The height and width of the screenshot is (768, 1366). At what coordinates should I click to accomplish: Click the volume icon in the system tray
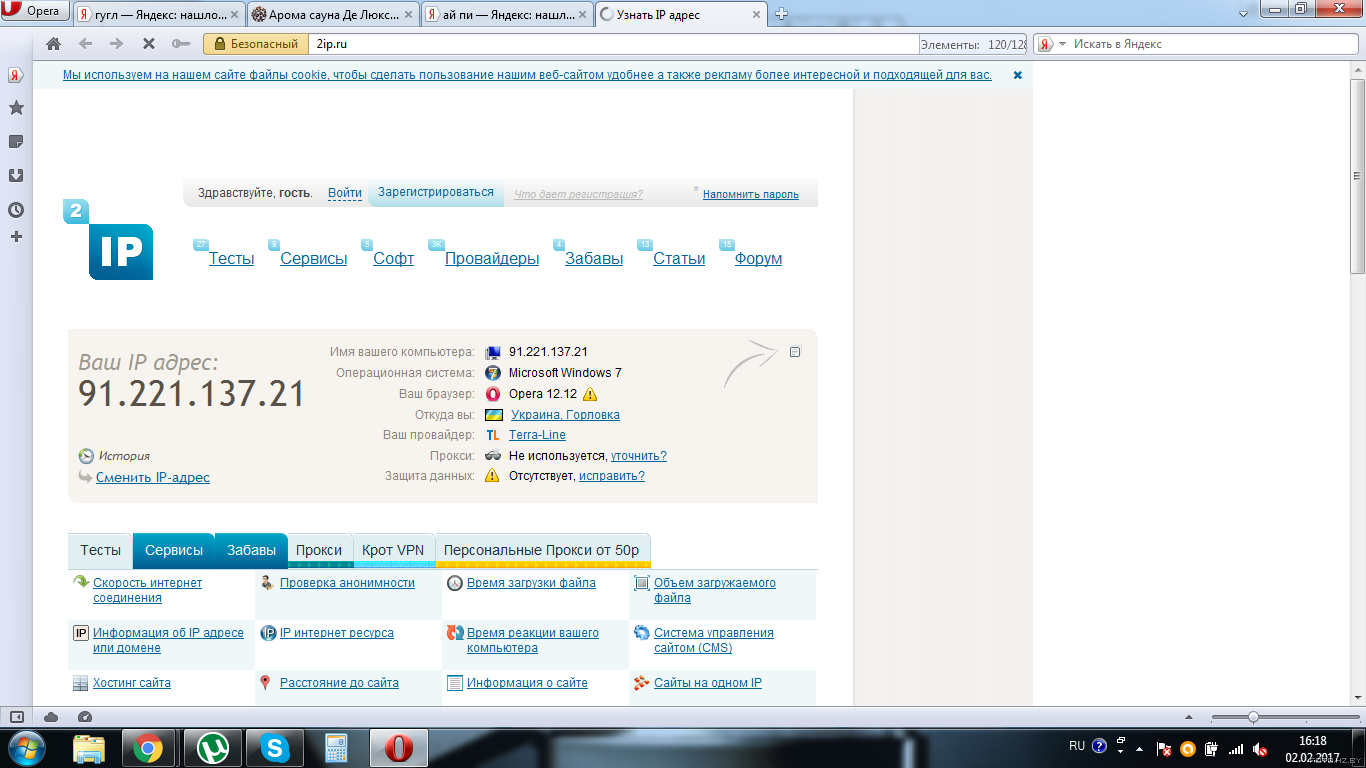coord(1261,748)
